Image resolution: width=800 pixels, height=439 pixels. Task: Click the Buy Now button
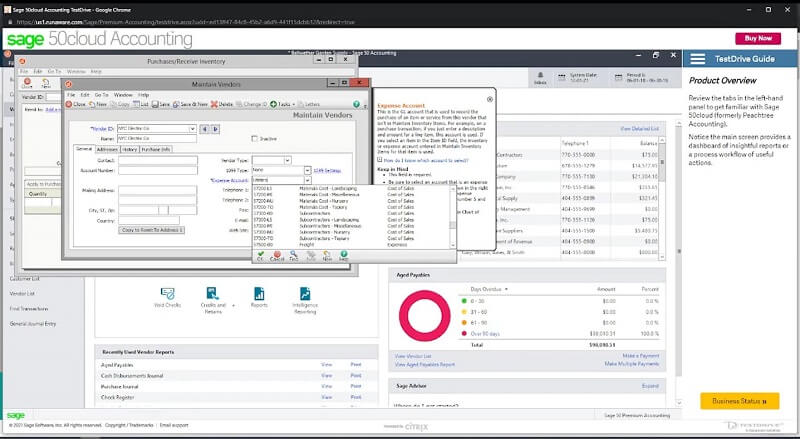pos(758,38)
